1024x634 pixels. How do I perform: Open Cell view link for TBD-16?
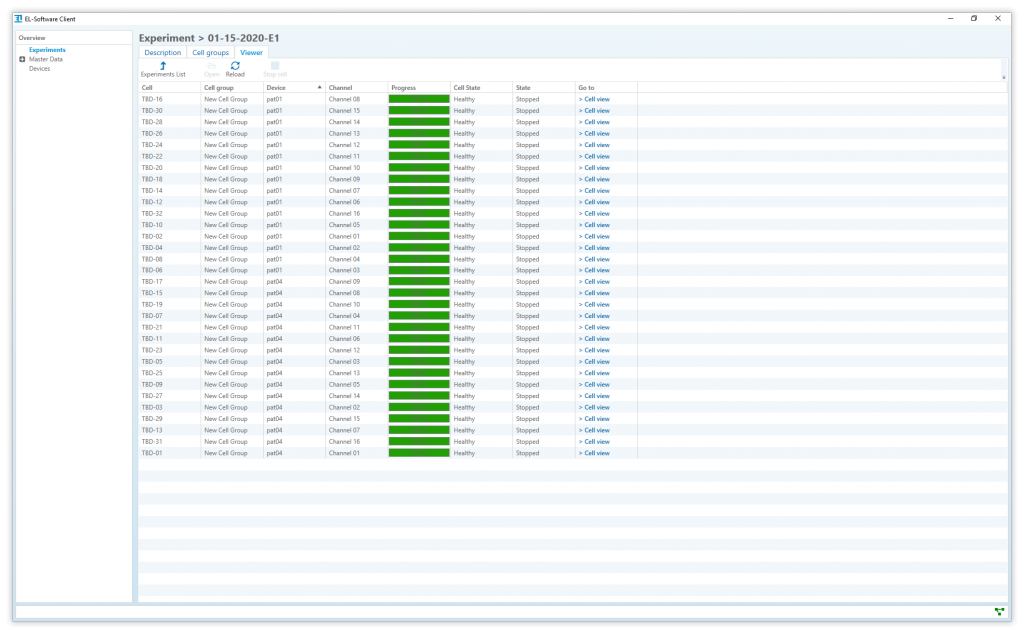[x=596, y=99]
